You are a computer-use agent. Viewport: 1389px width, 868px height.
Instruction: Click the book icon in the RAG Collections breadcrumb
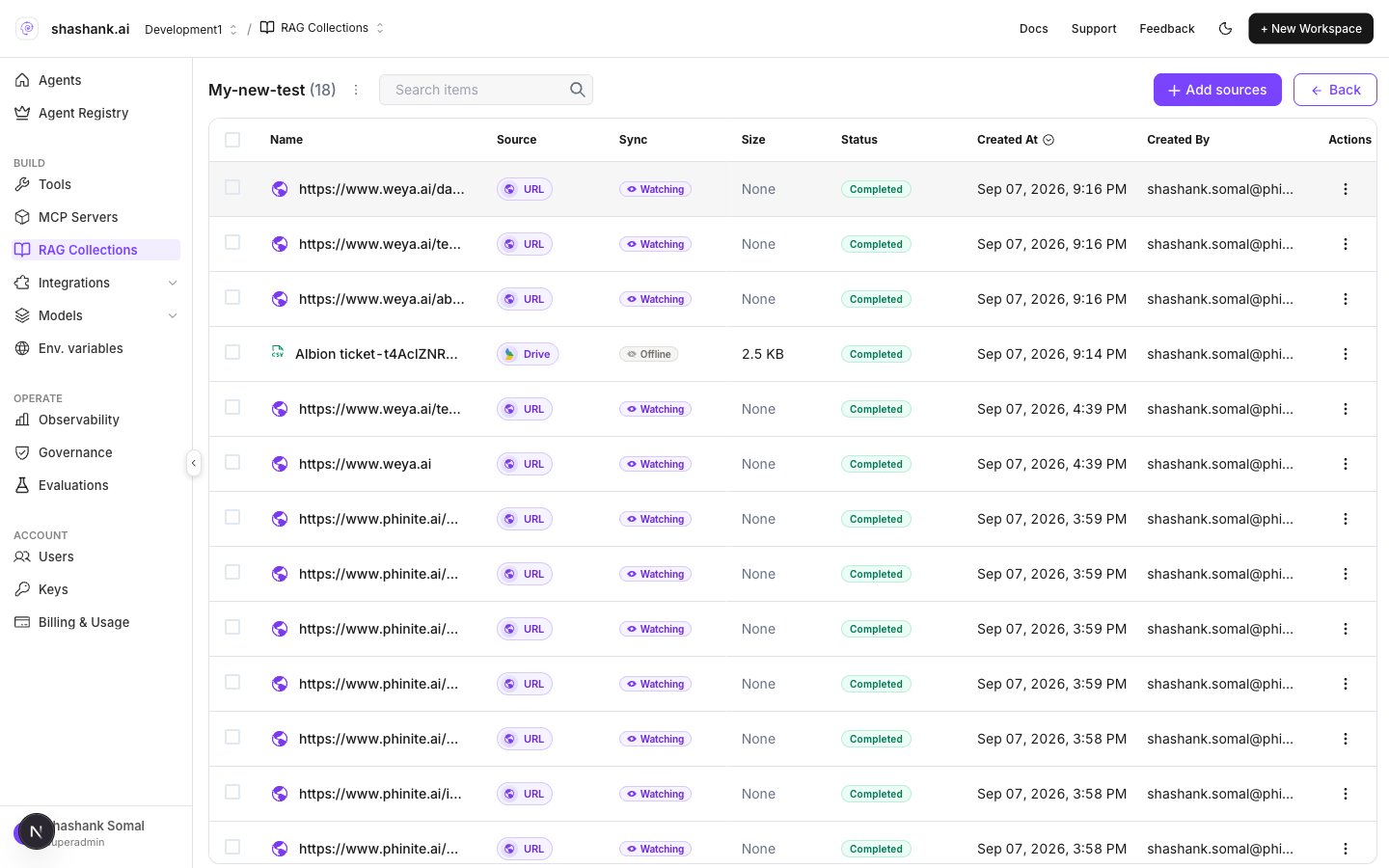click(x=267, y=28)
